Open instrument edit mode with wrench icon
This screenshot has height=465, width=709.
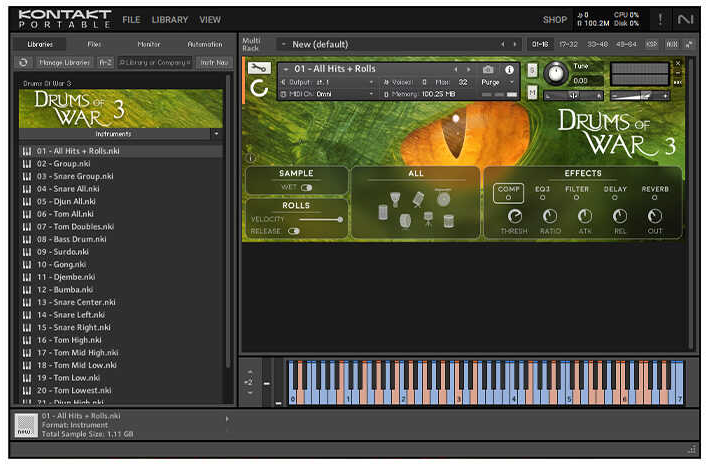point(259,68)
